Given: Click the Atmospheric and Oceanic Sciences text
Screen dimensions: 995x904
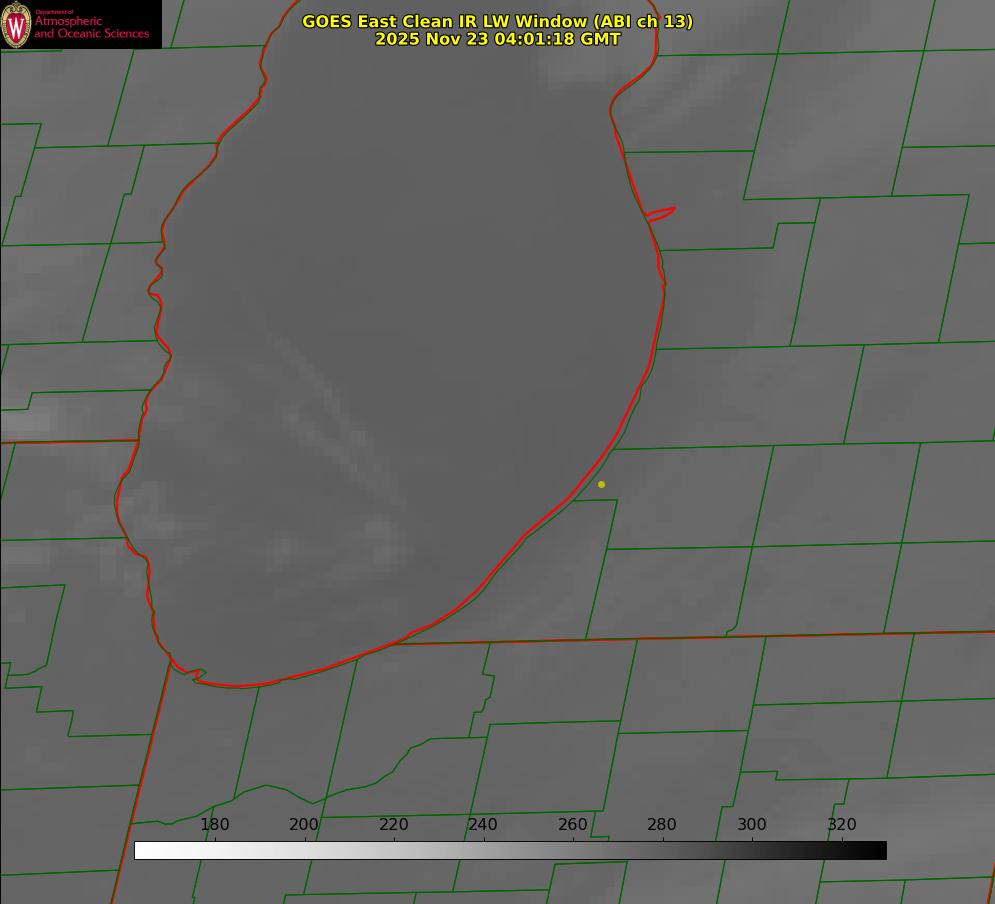Looking at the screenshot, I should 91,27.
